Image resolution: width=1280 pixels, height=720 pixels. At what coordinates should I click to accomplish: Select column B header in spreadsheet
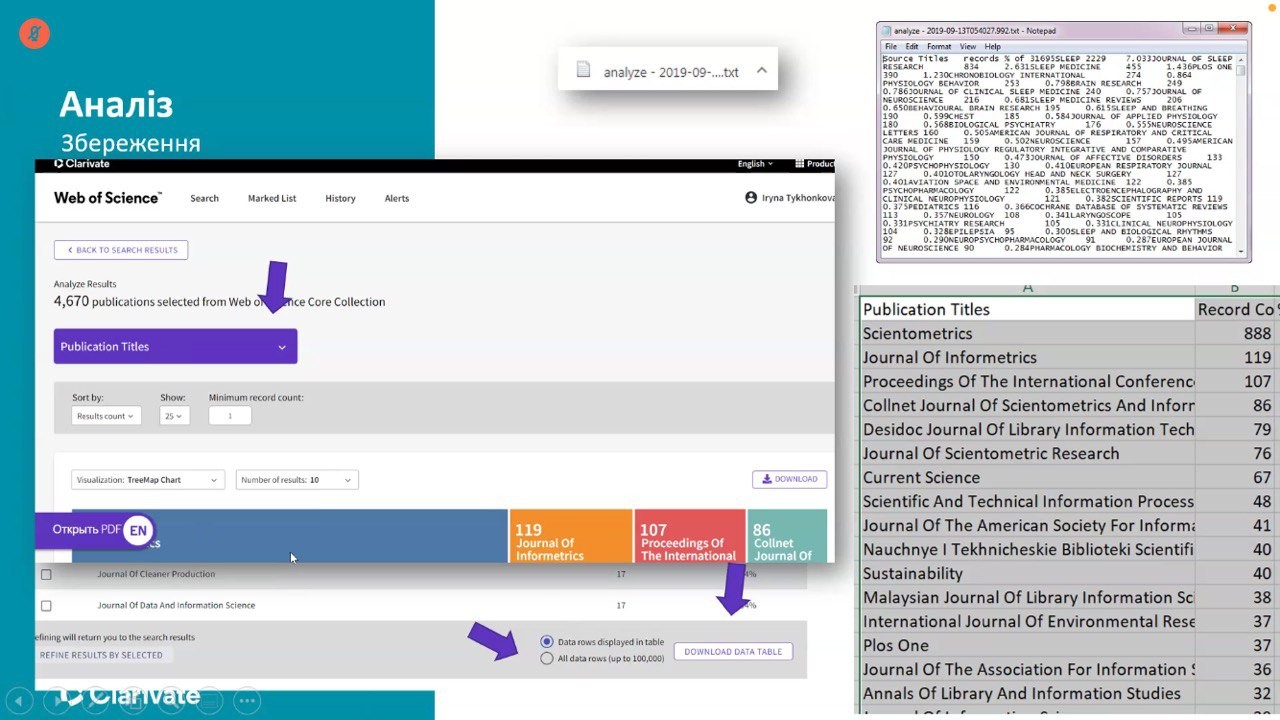pyautogui.click(x=1237, y=289)
